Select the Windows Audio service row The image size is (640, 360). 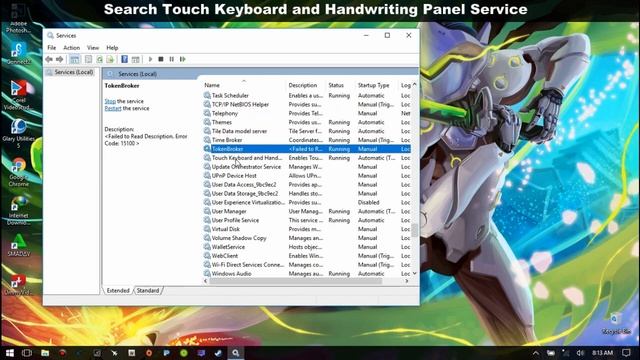pos(307,274)
